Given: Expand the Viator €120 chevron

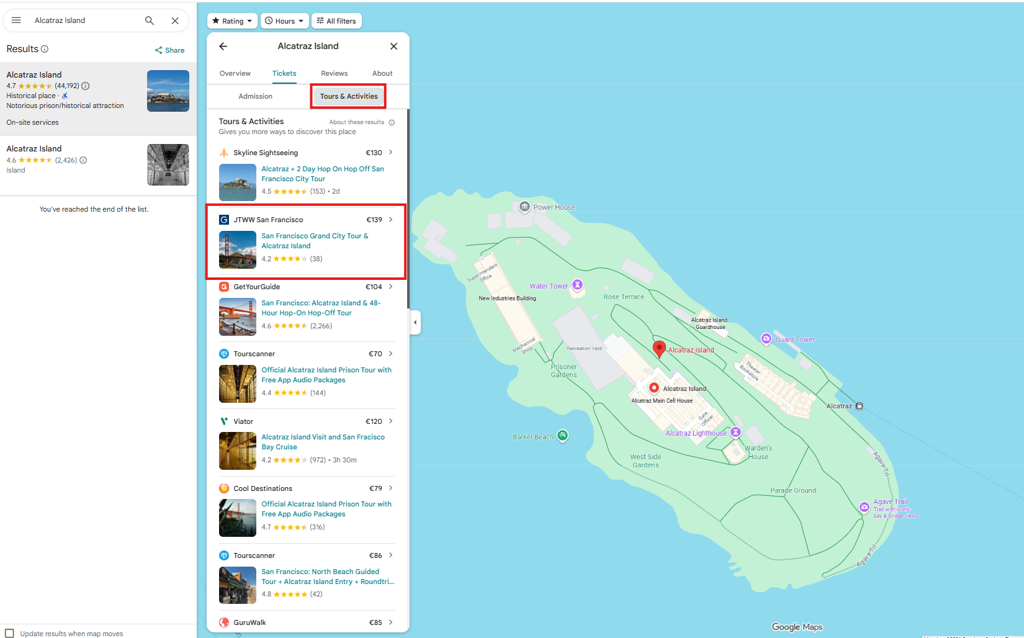Looking at the screenshot, I should coord(391,421).
